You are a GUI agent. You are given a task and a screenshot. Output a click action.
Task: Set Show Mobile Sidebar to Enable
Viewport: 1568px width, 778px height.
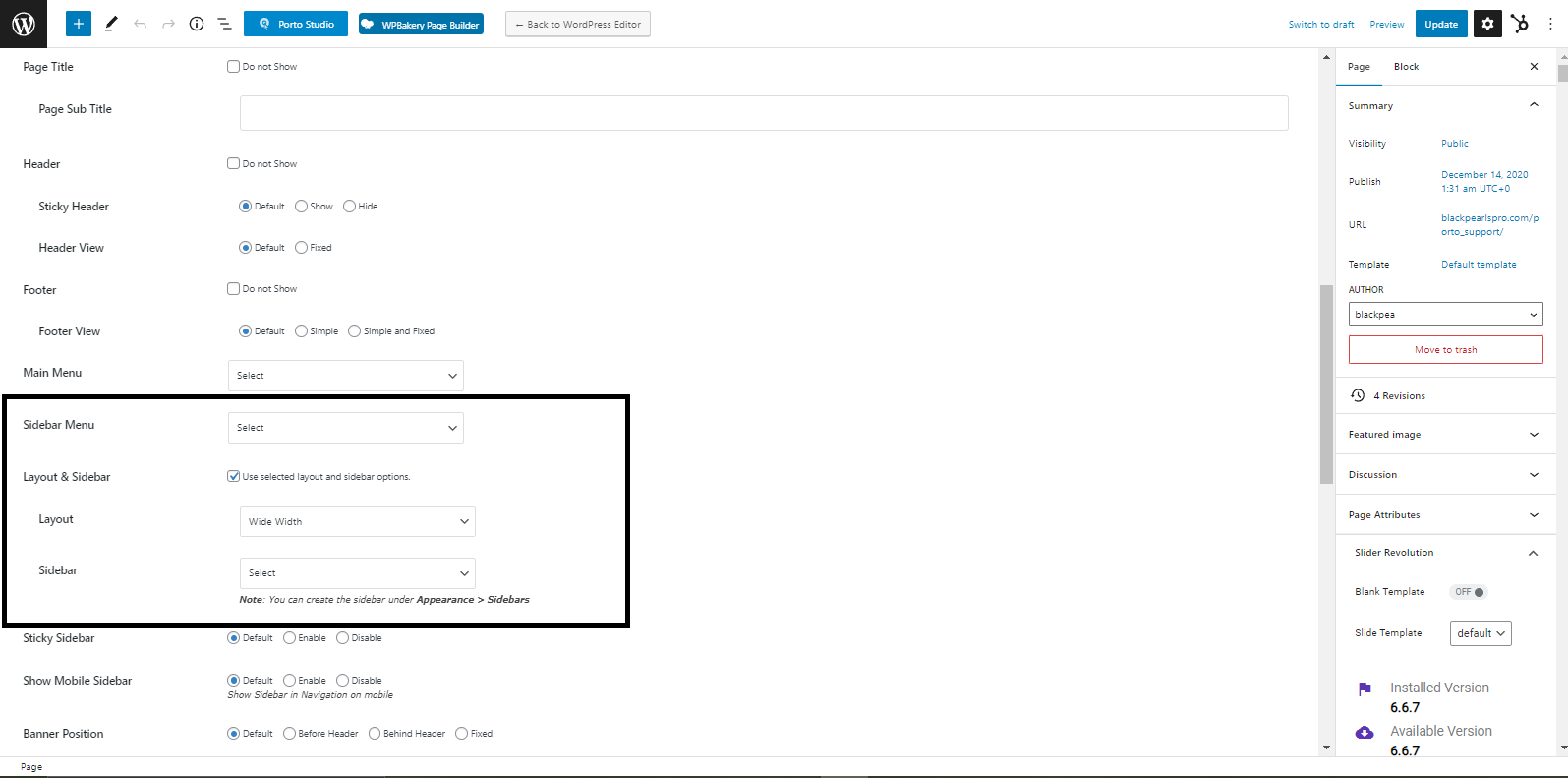(x=289, y=681)
